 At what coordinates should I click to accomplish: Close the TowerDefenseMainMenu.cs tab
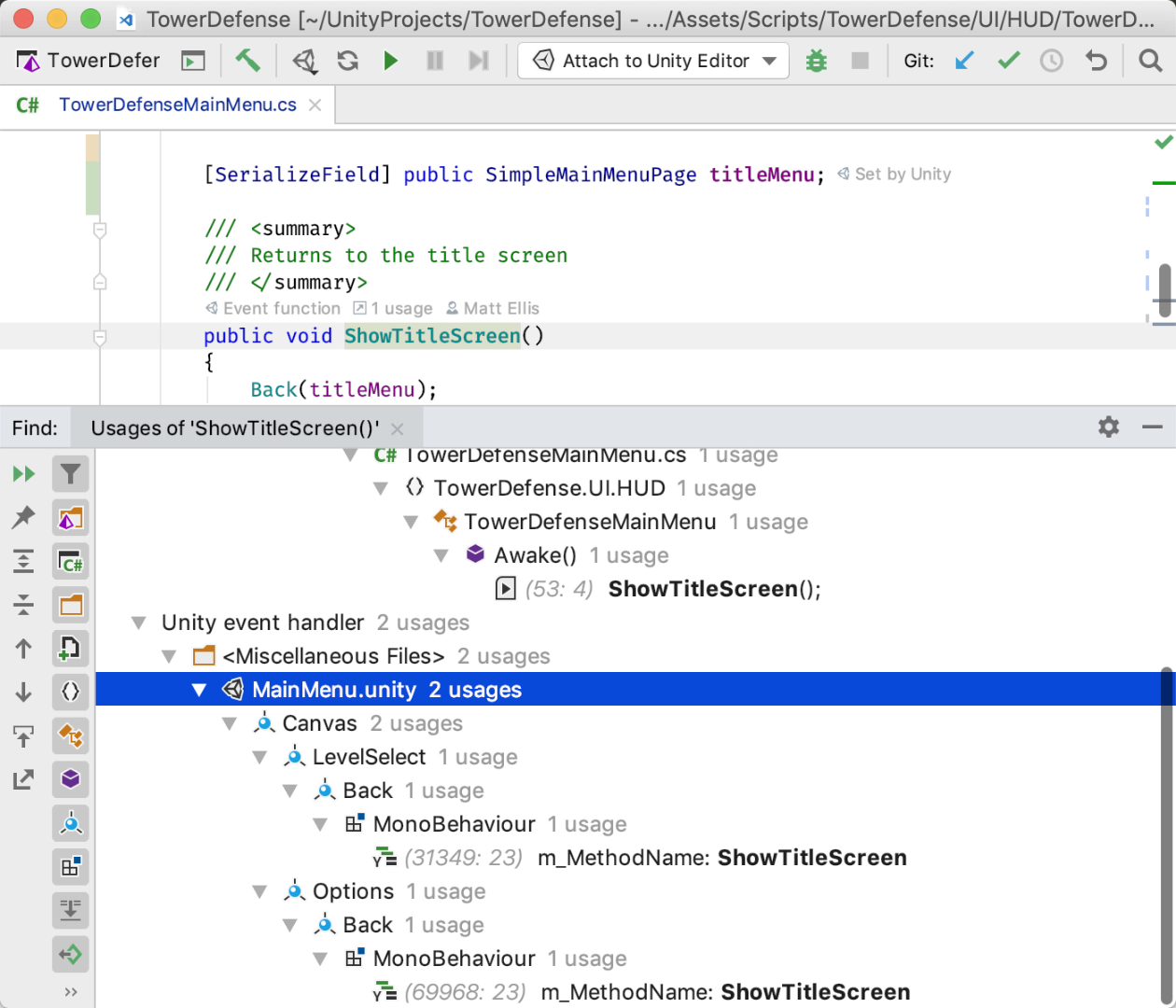[x=315, y=105]
